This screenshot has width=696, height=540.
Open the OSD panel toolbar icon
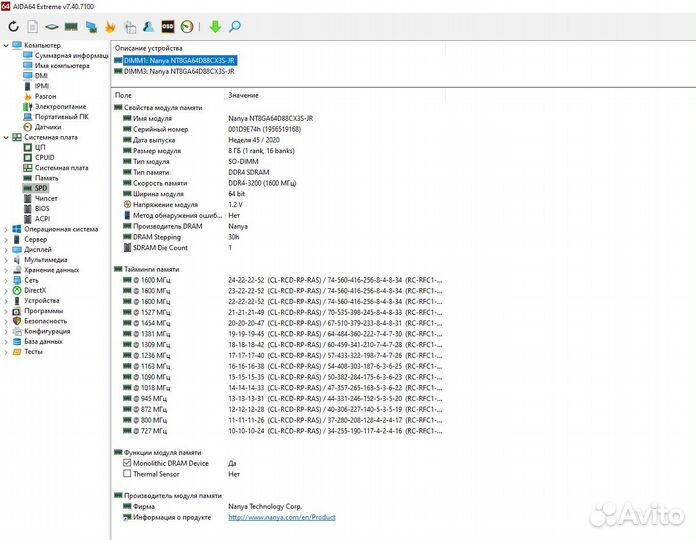(168, 26)
